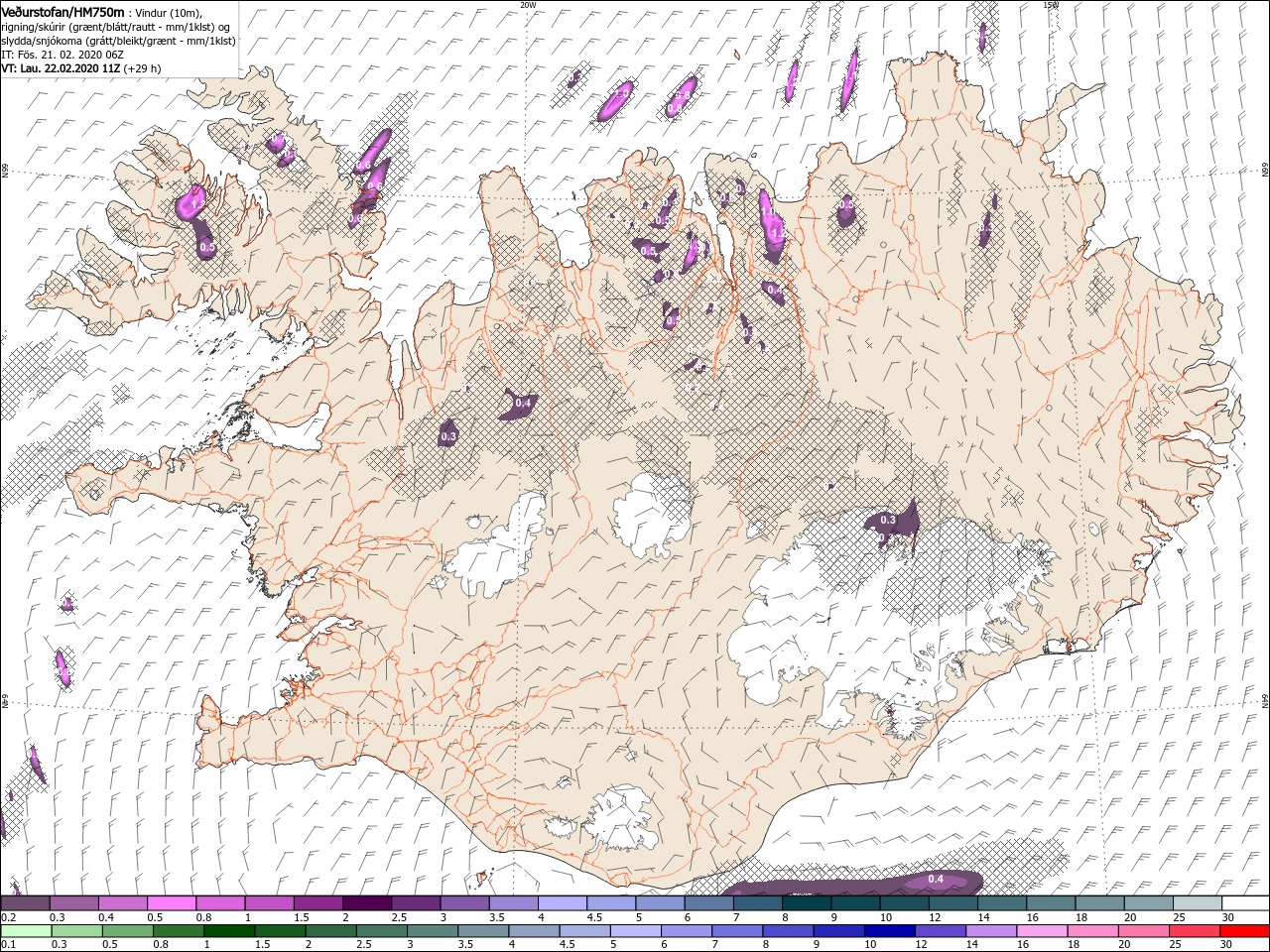Click the 'IT: Fös. 21. 02. 2020 06Z' line
Viewport: 1270px width, 952px height.
(x=62, y=55)
